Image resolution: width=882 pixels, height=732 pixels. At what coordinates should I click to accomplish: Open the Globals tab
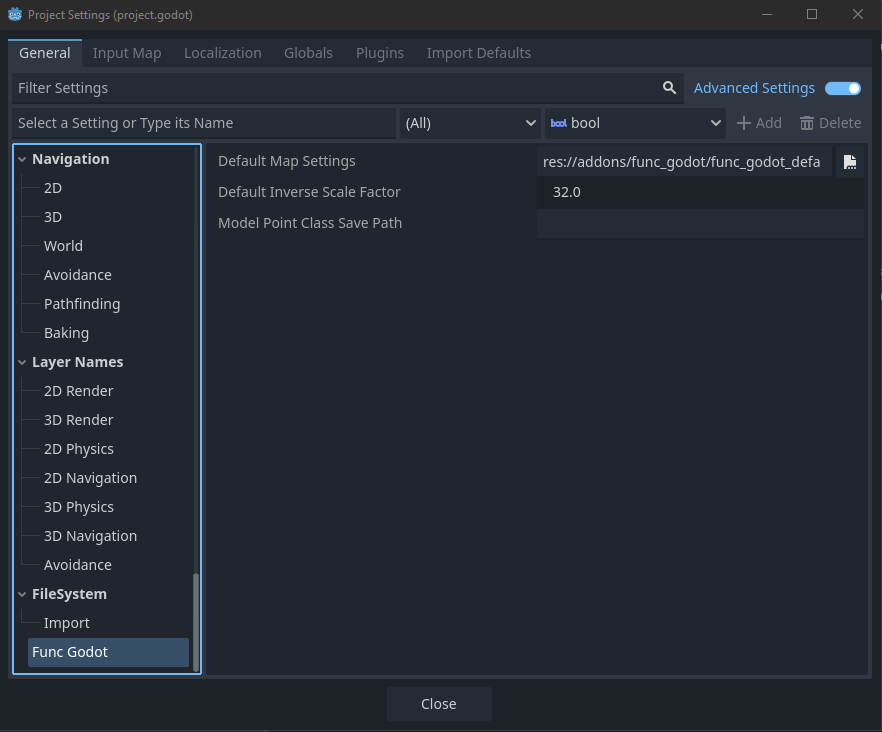click(x=308, y=53)
